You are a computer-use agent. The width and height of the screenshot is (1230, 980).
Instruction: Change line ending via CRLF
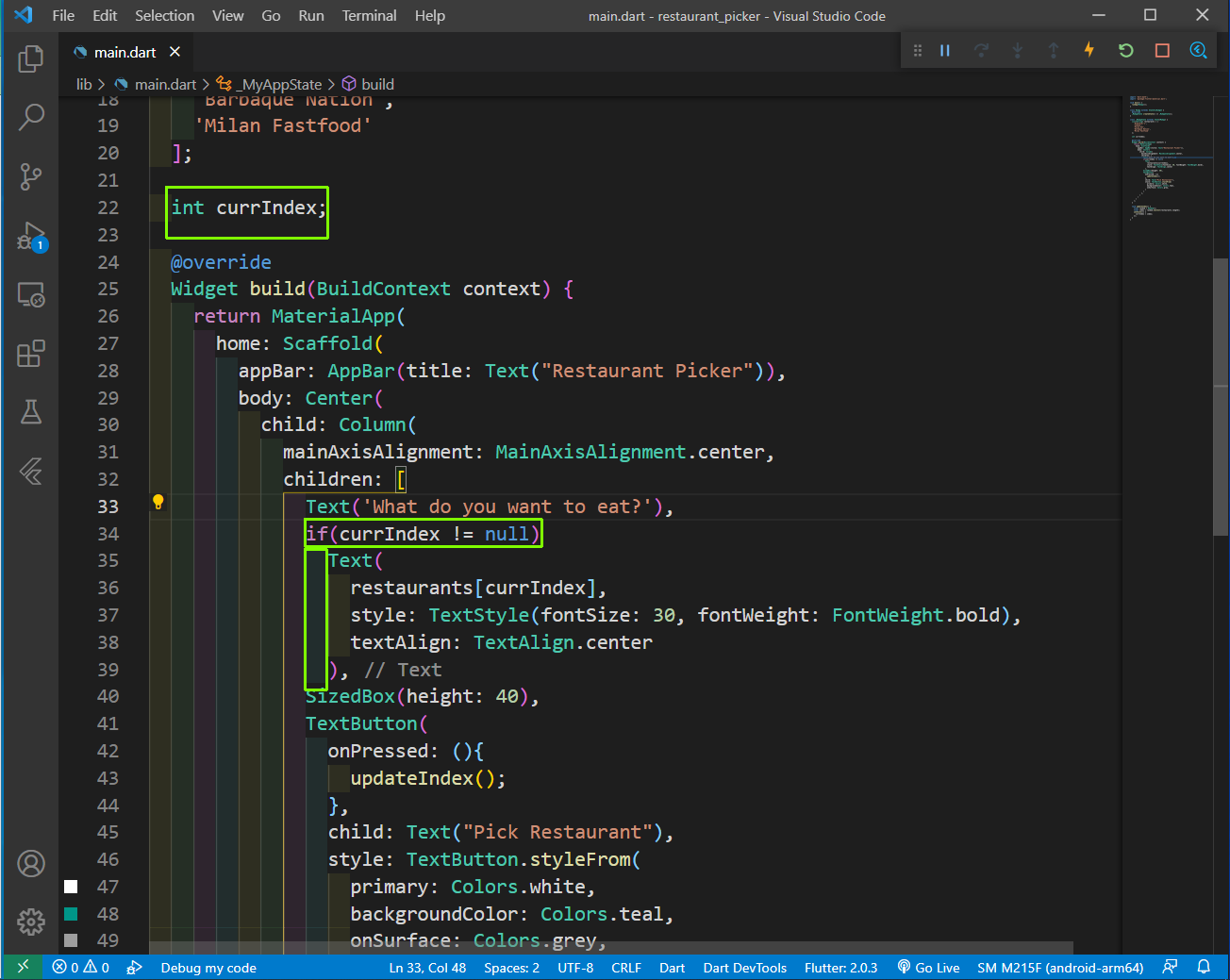(x=626, y=968)
